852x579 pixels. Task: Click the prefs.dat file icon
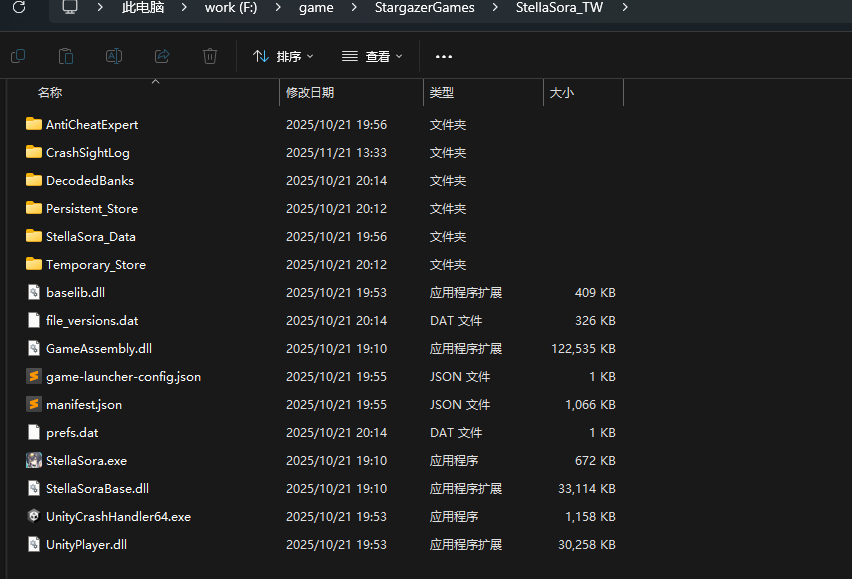tap(34, 432)
